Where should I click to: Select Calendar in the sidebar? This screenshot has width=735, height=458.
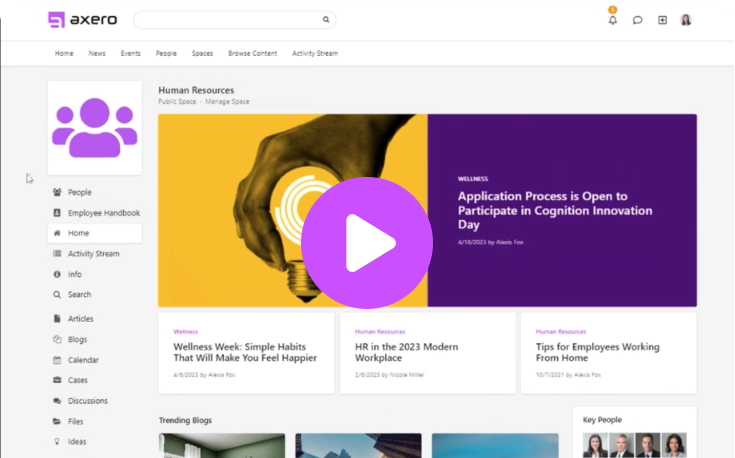(x=83, y=360)
